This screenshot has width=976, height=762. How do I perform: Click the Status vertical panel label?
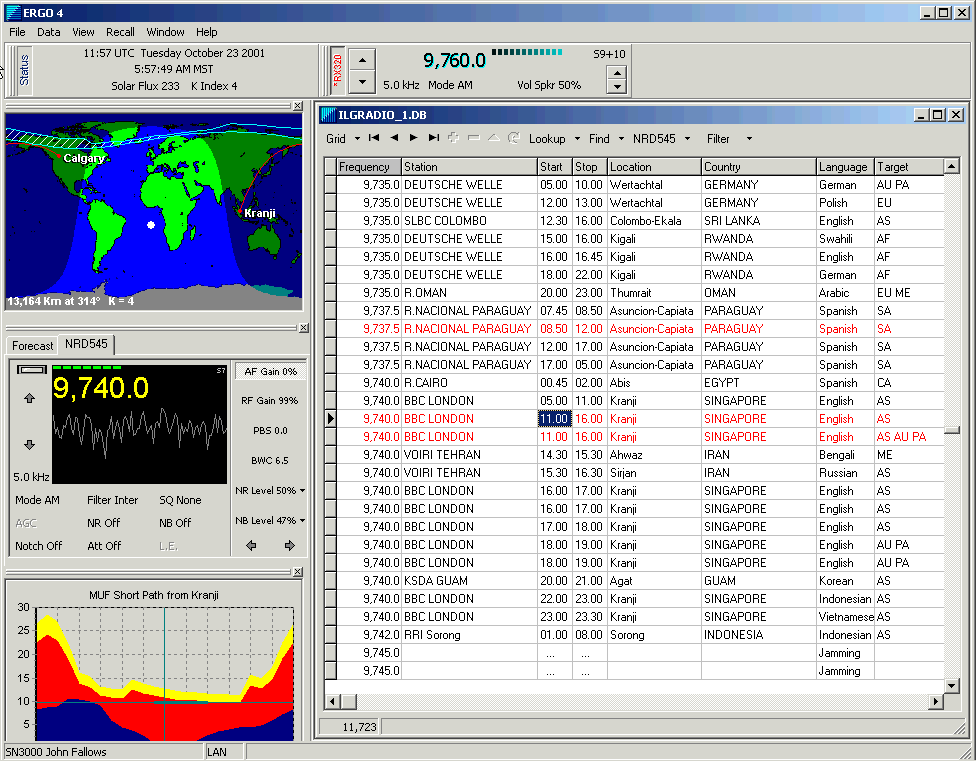click(x=24, y=70)
